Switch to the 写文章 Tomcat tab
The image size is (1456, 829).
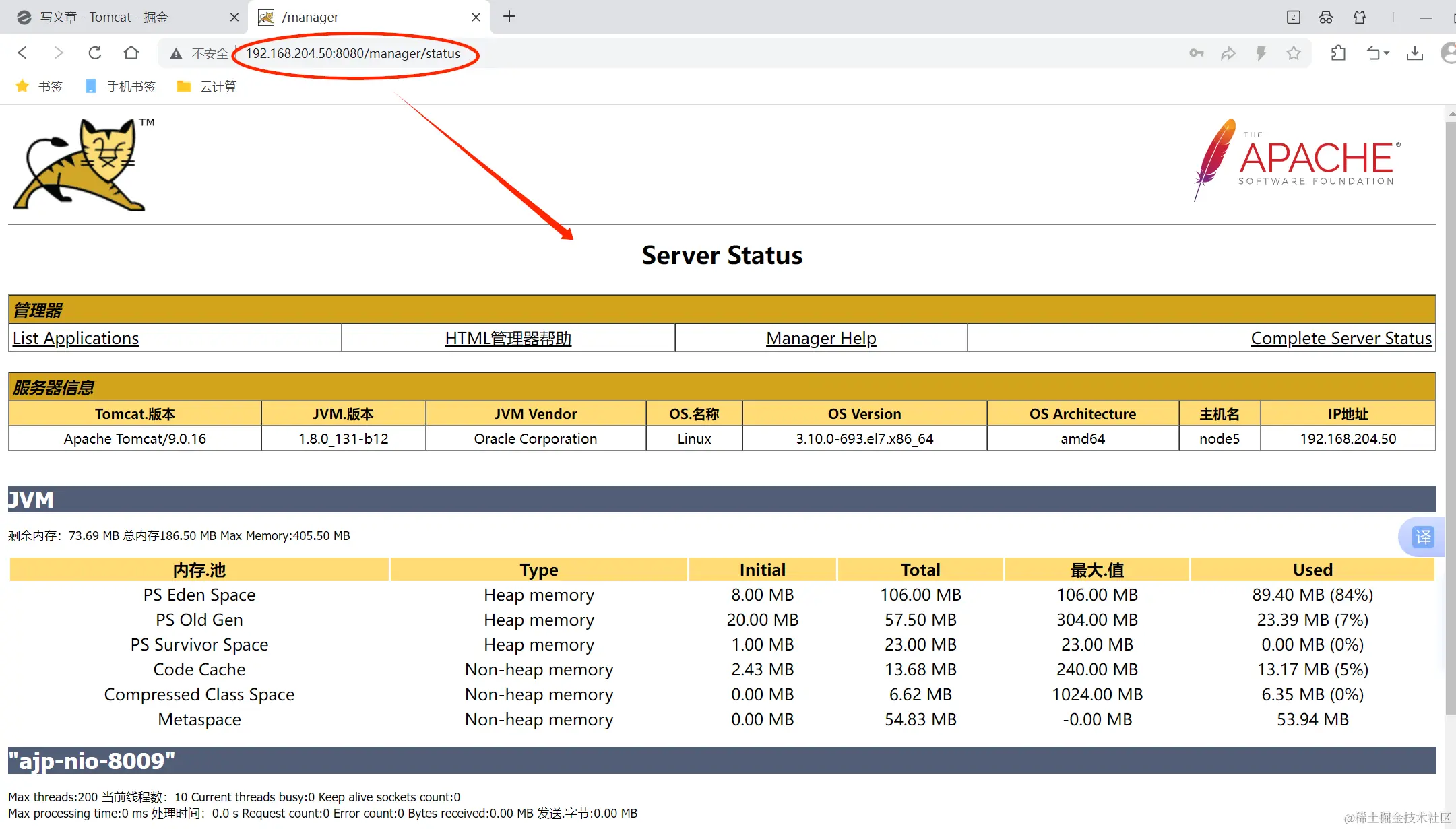(121, 17)
